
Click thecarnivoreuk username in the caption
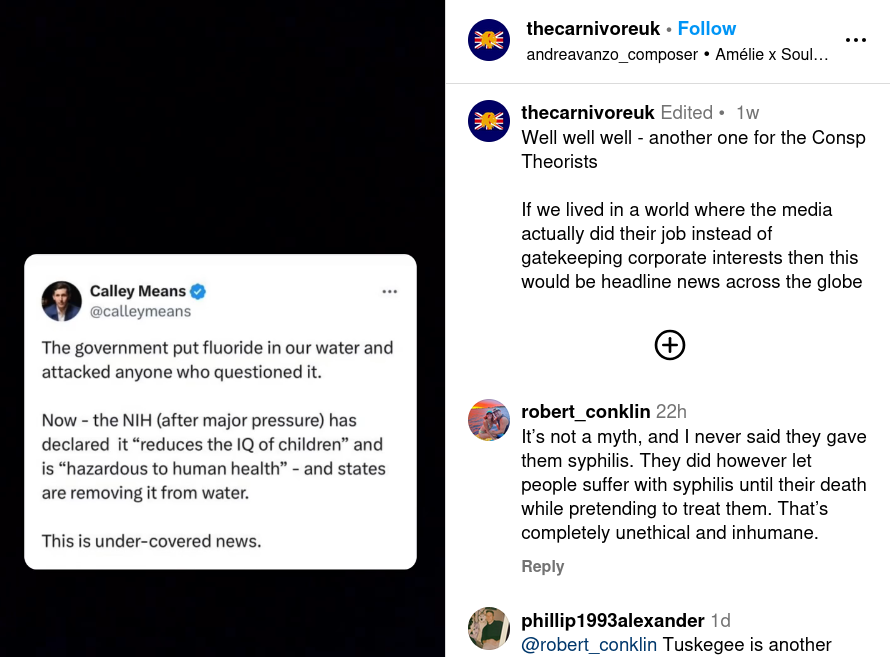point(588,112)
